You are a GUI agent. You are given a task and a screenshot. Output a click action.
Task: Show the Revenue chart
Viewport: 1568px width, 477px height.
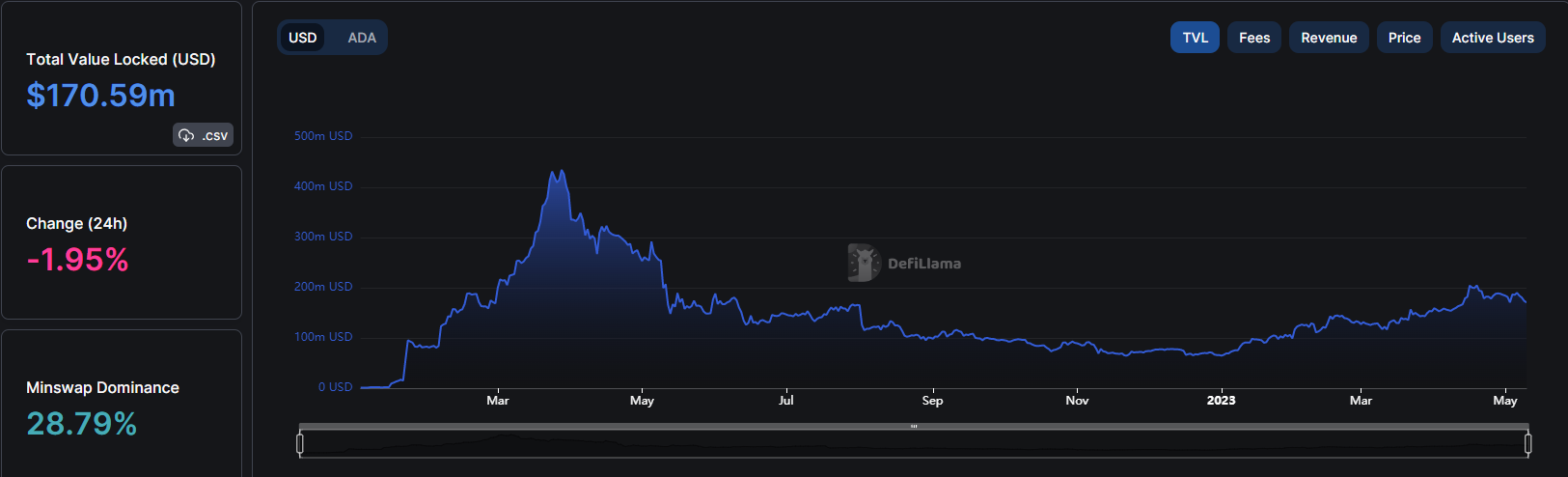click(1329, 38)
